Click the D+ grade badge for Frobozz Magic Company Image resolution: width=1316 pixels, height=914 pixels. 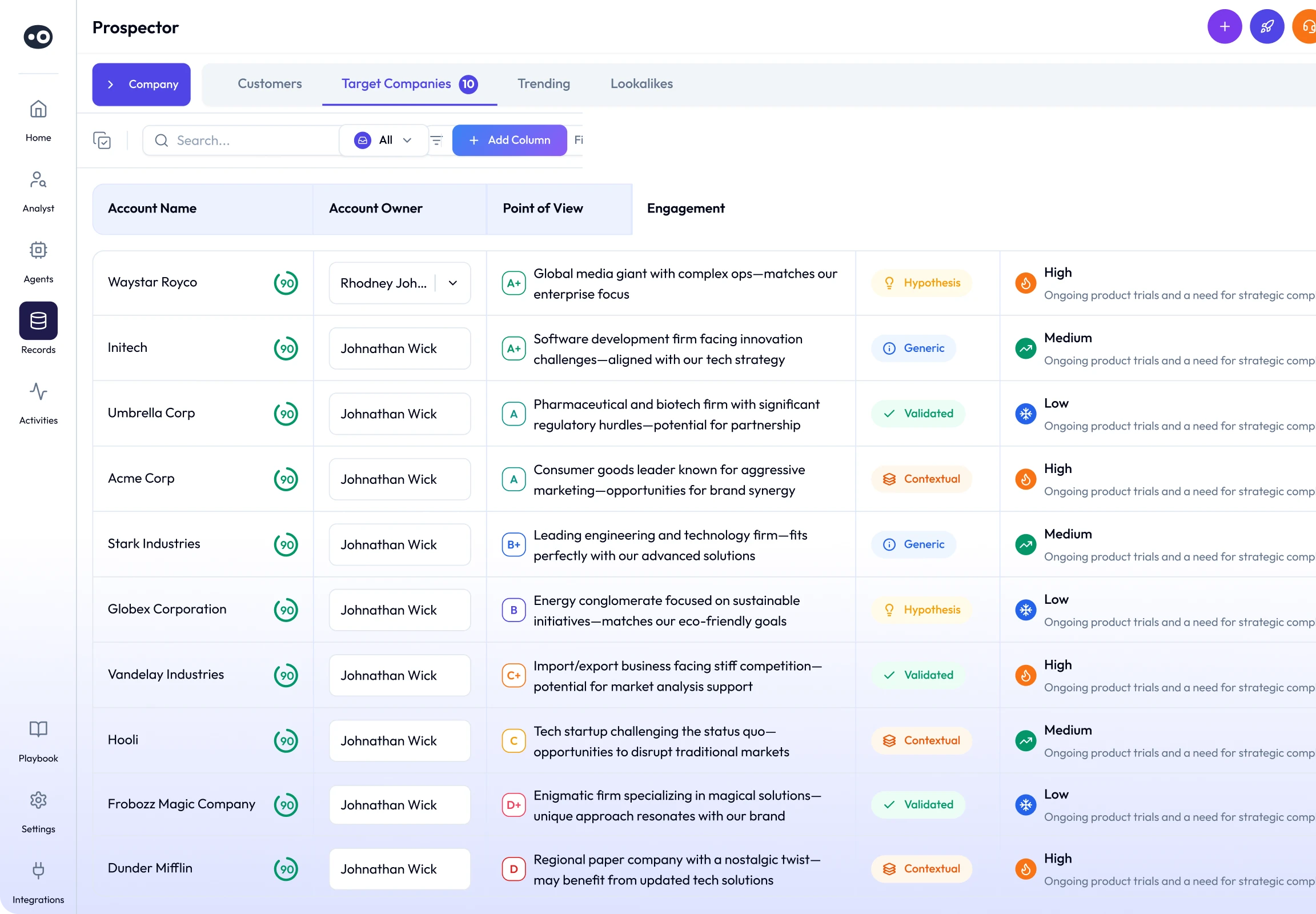[513, 805]
